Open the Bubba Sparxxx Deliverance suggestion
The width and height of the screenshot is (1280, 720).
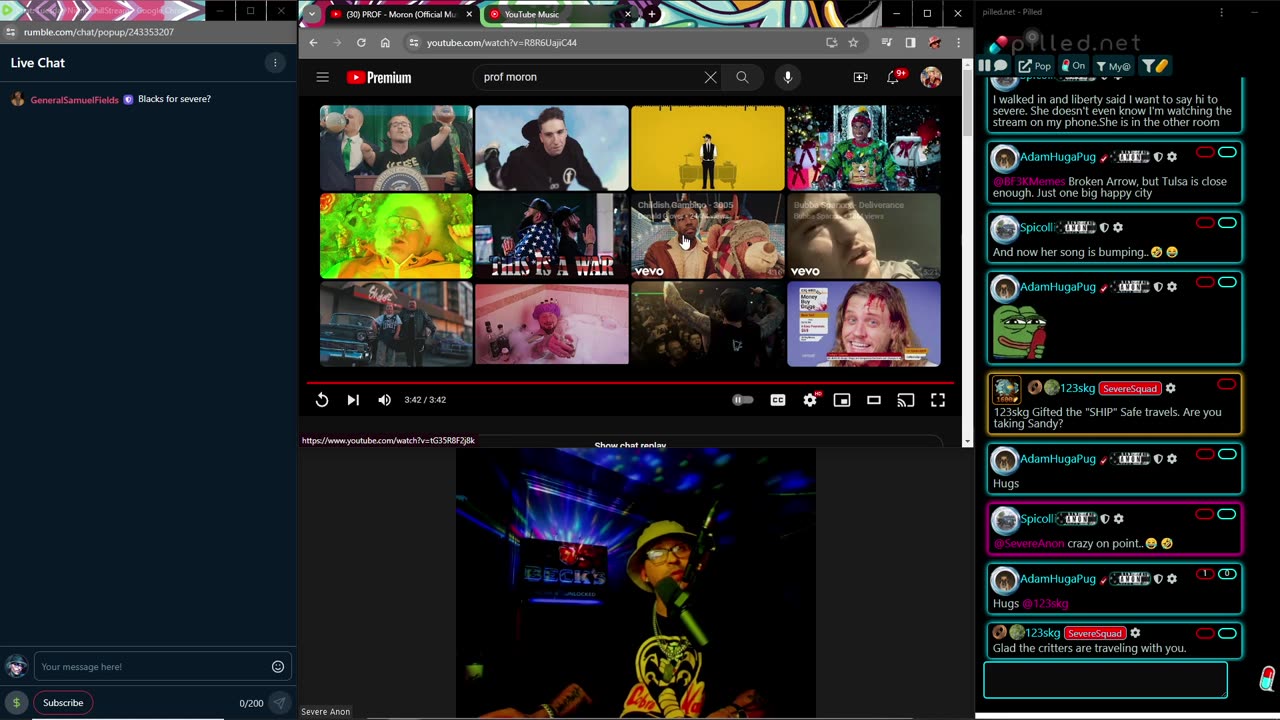click(864, 235)
